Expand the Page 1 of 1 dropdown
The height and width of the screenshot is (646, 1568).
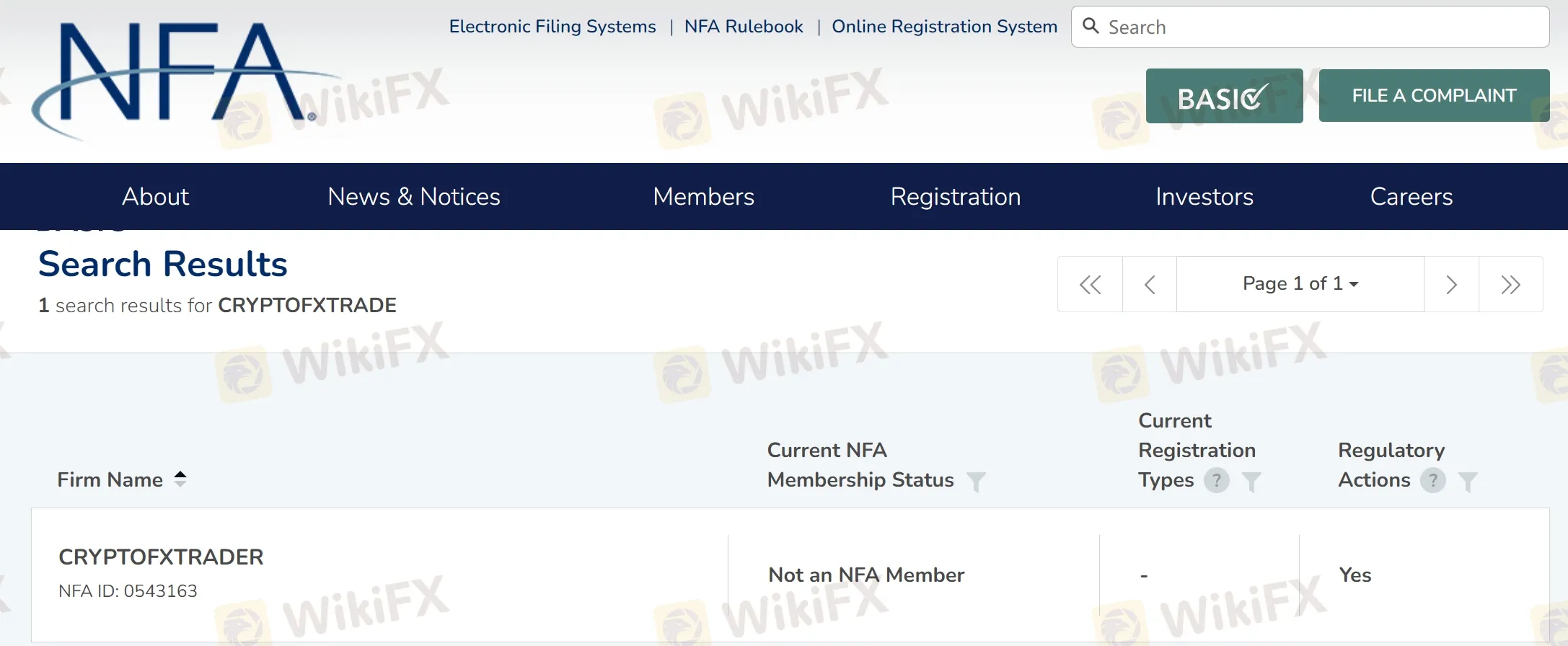coord(1300,284)
